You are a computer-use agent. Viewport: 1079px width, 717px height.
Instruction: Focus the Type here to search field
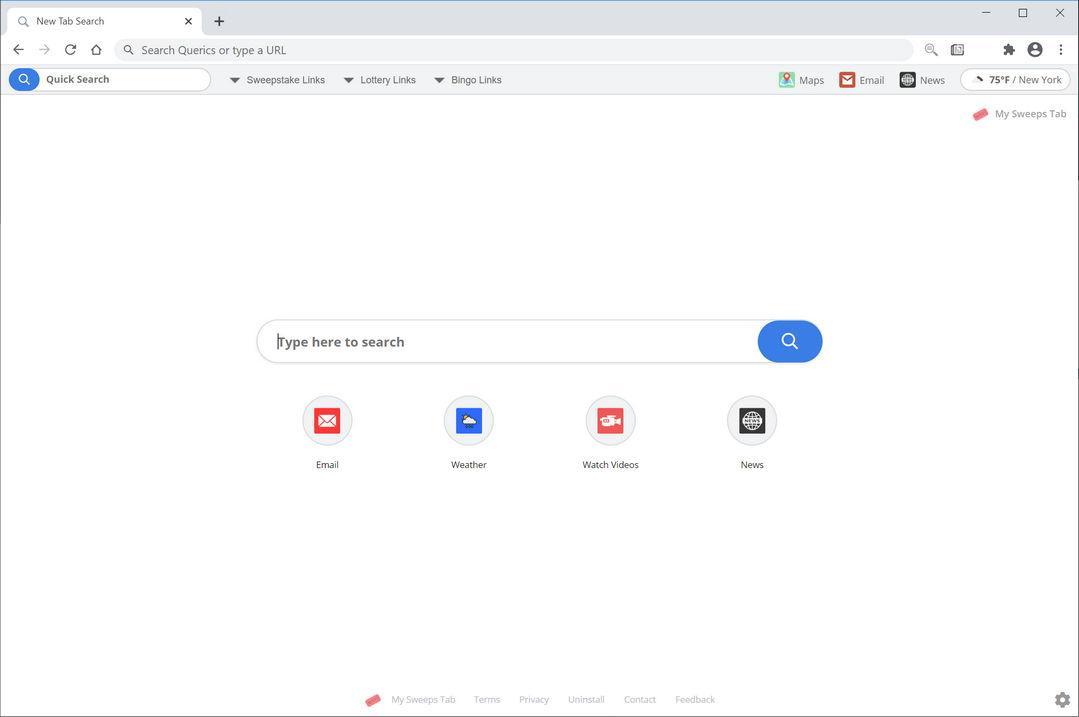coord(508,341)
